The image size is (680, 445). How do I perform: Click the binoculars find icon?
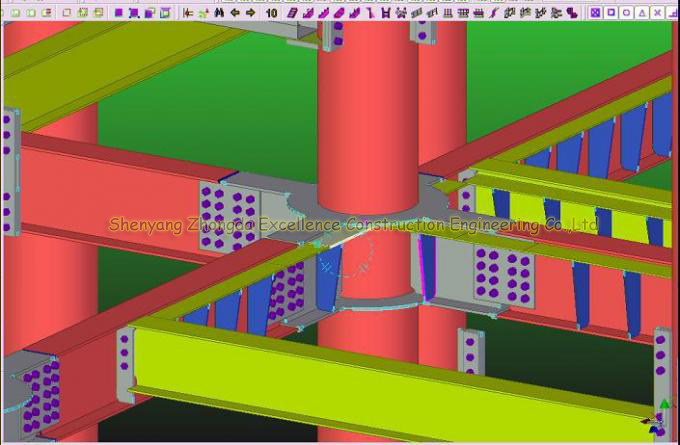click(x=219, y=13)
